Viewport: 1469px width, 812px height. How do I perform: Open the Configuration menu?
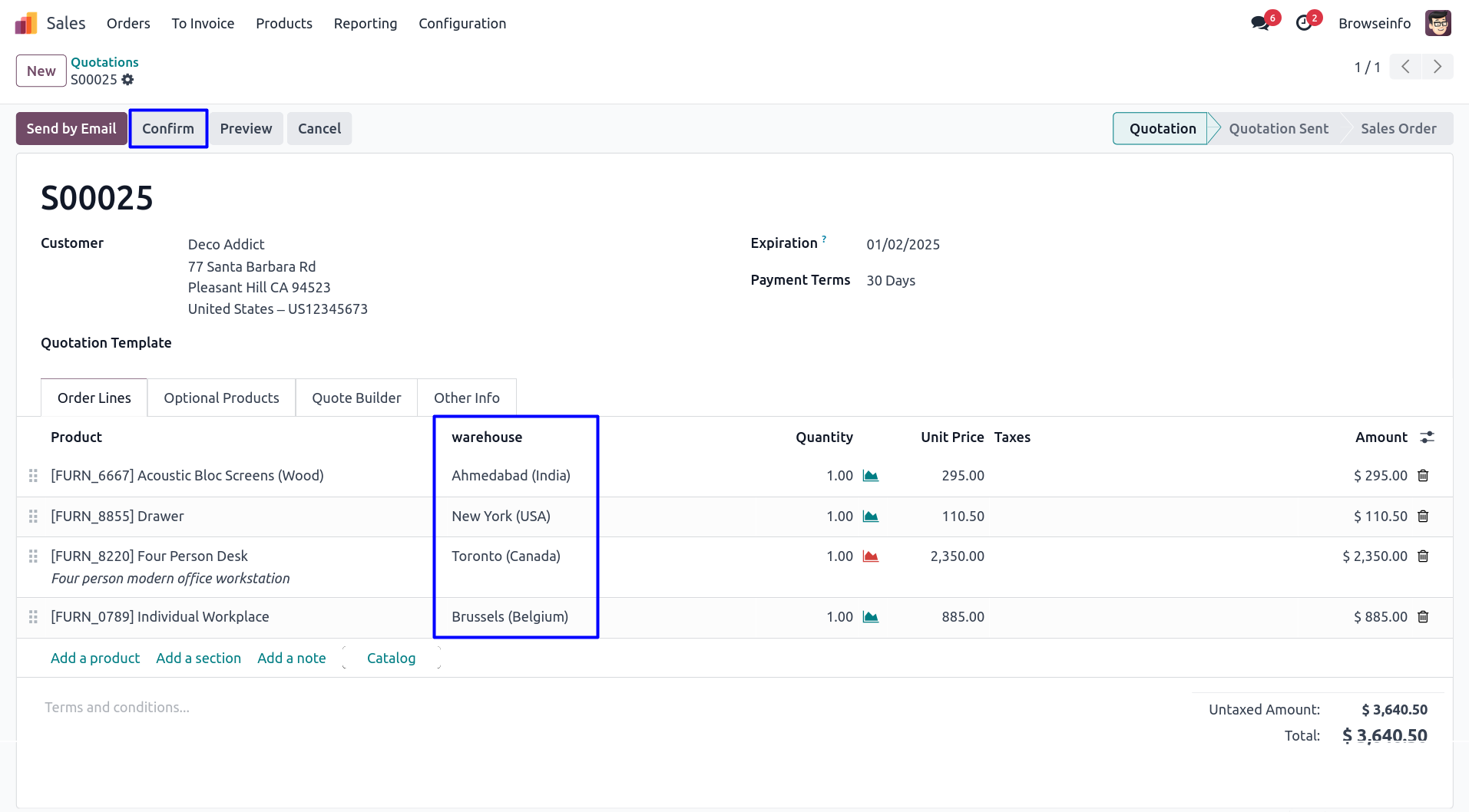(x=462, y=24)
